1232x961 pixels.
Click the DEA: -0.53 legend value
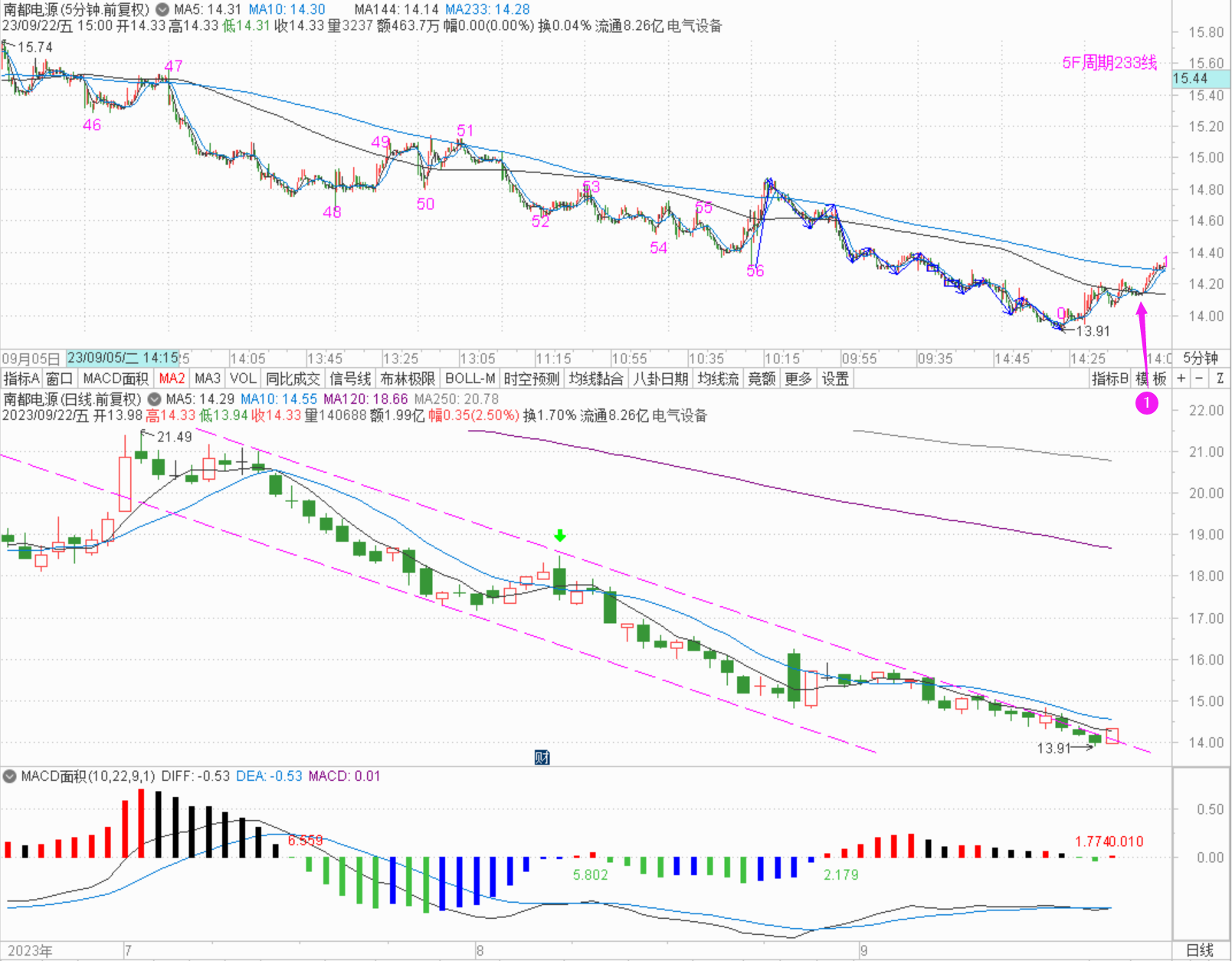pyautogui.click(x=269, y=776)
